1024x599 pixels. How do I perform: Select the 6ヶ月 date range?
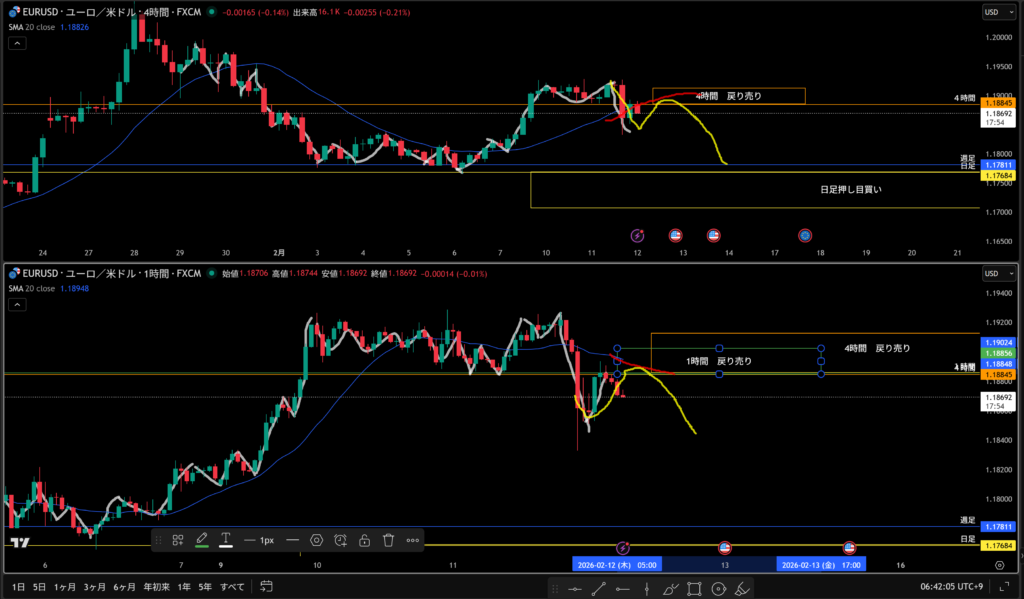click(x=123, y=586)
